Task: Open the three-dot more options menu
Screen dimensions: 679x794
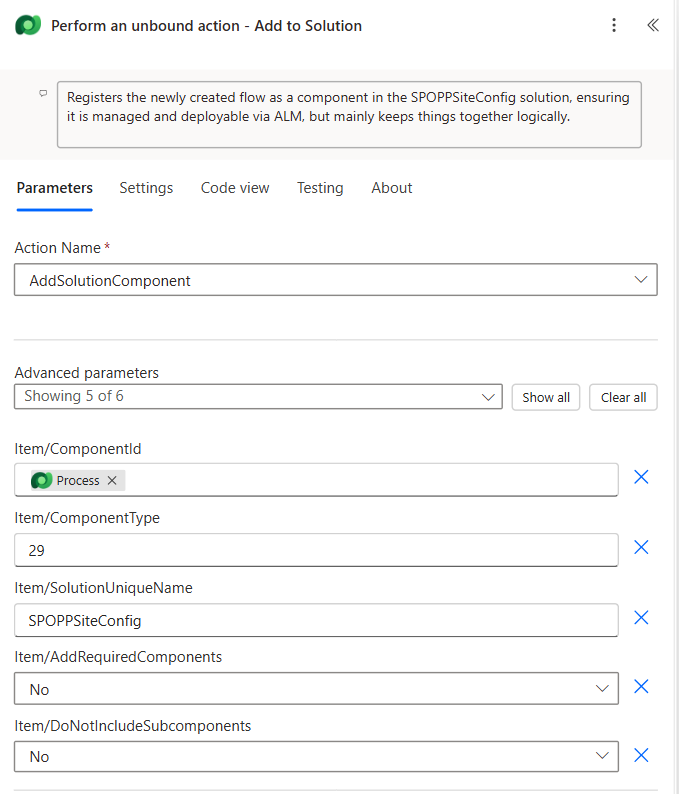Action: tap(614, 25)
